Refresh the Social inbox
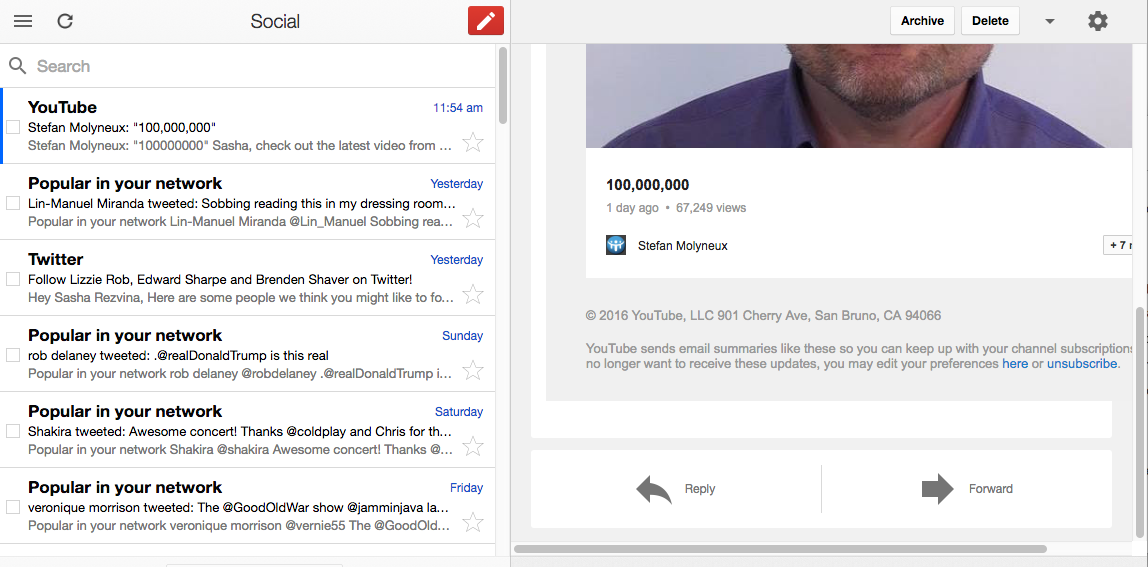The width and height of the screenshot is (1148, 567). (65, 21)
